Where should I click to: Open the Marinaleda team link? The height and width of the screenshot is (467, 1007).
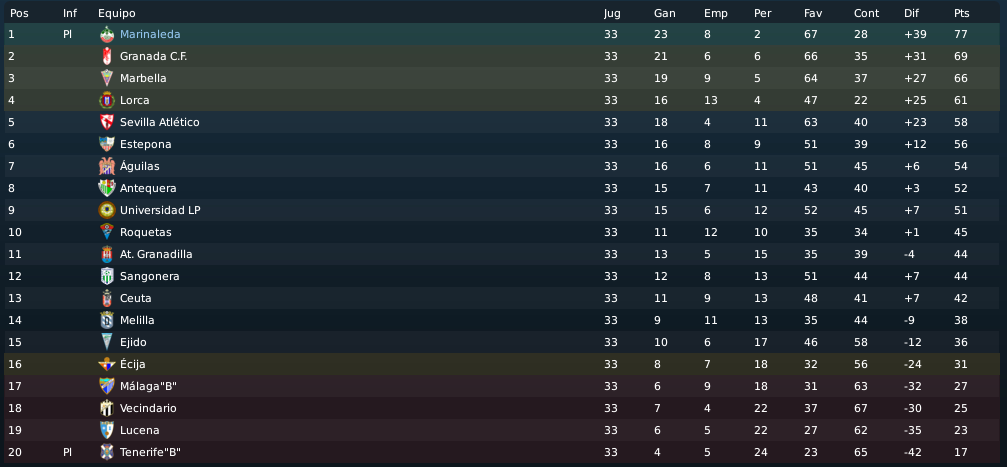[150, 34]
